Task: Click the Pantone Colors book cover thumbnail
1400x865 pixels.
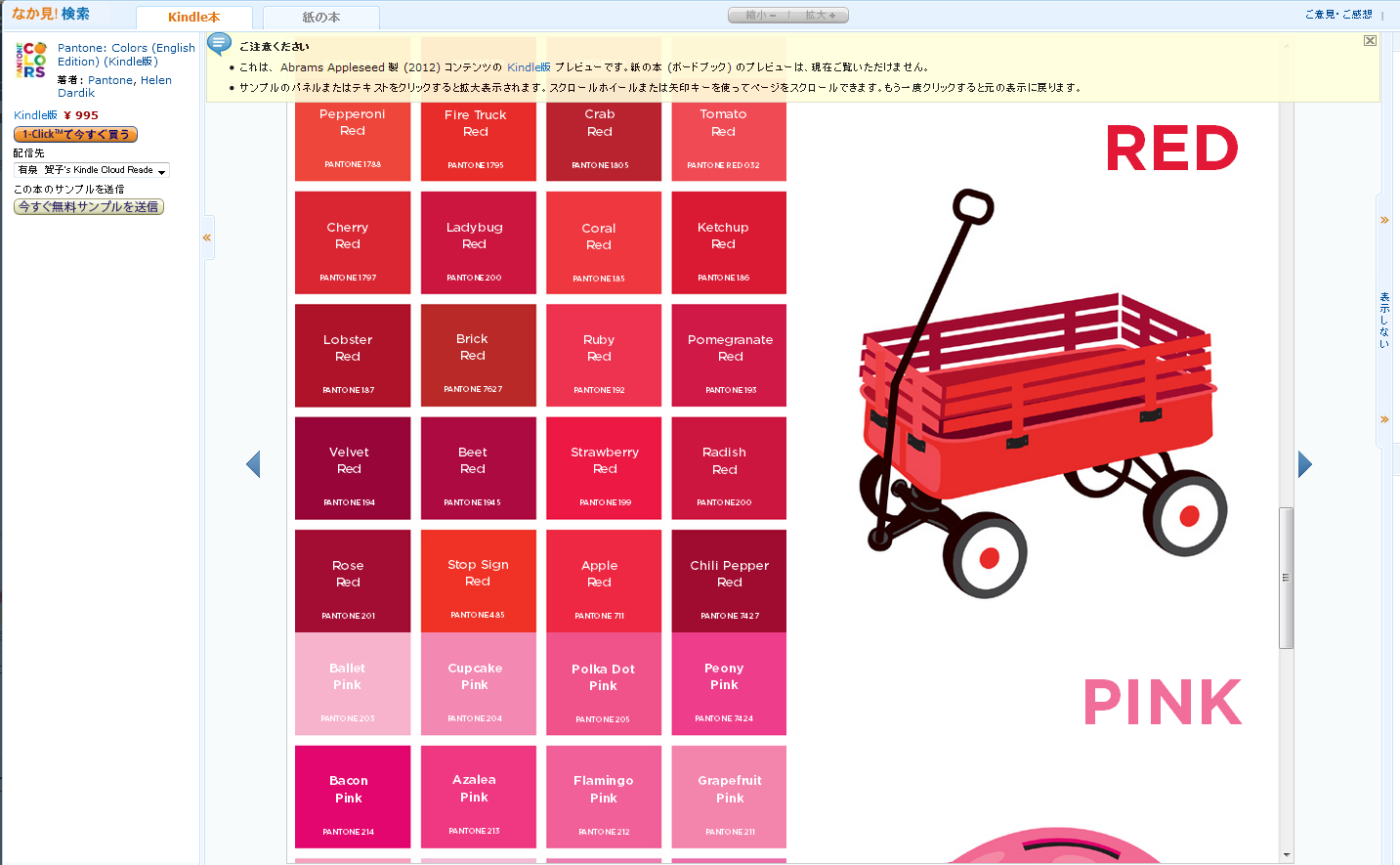Action: [31, 60]
